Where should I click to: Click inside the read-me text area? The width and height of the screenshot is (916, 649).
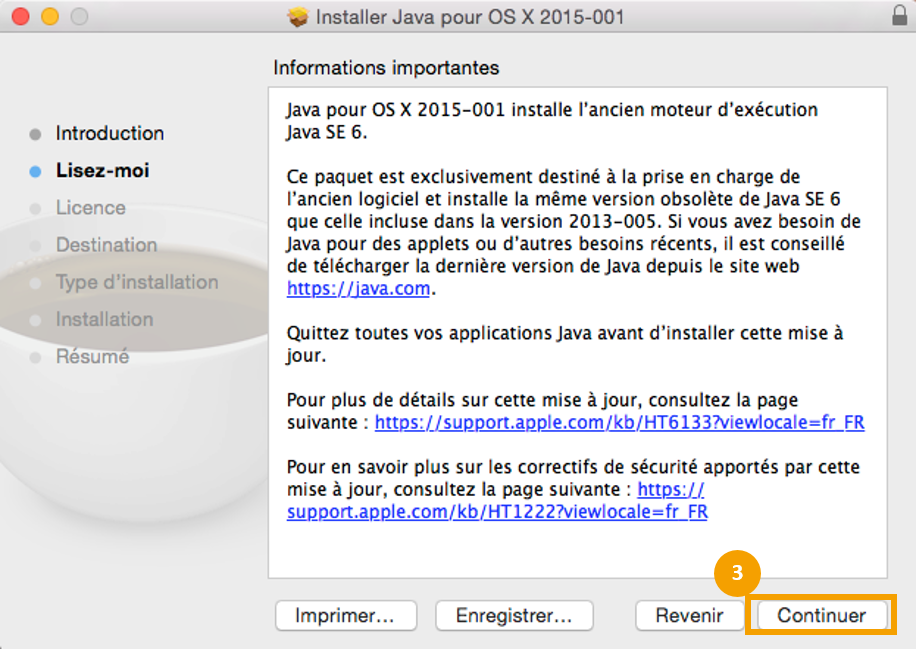(x=576, y=550)
